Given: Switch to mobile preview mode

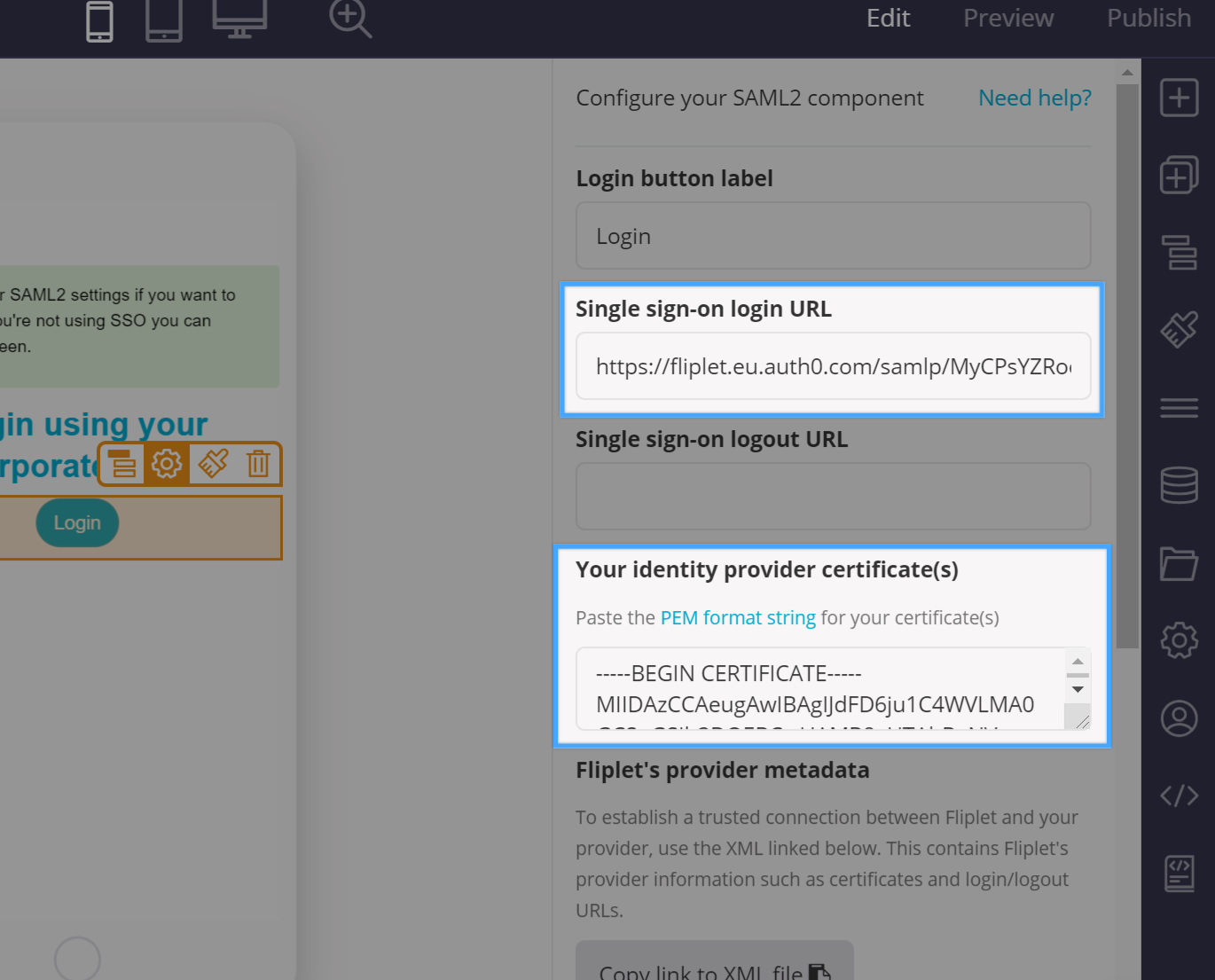Looking at the screenshot, I should 98,21.
